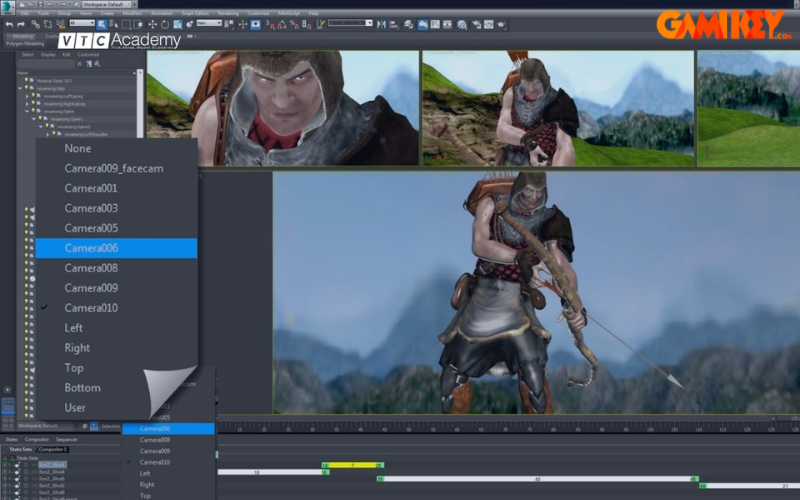The height and width of the screenshot is (500, 800).
Task: Activate the Select and Move tool
Action: click(152, 24)
